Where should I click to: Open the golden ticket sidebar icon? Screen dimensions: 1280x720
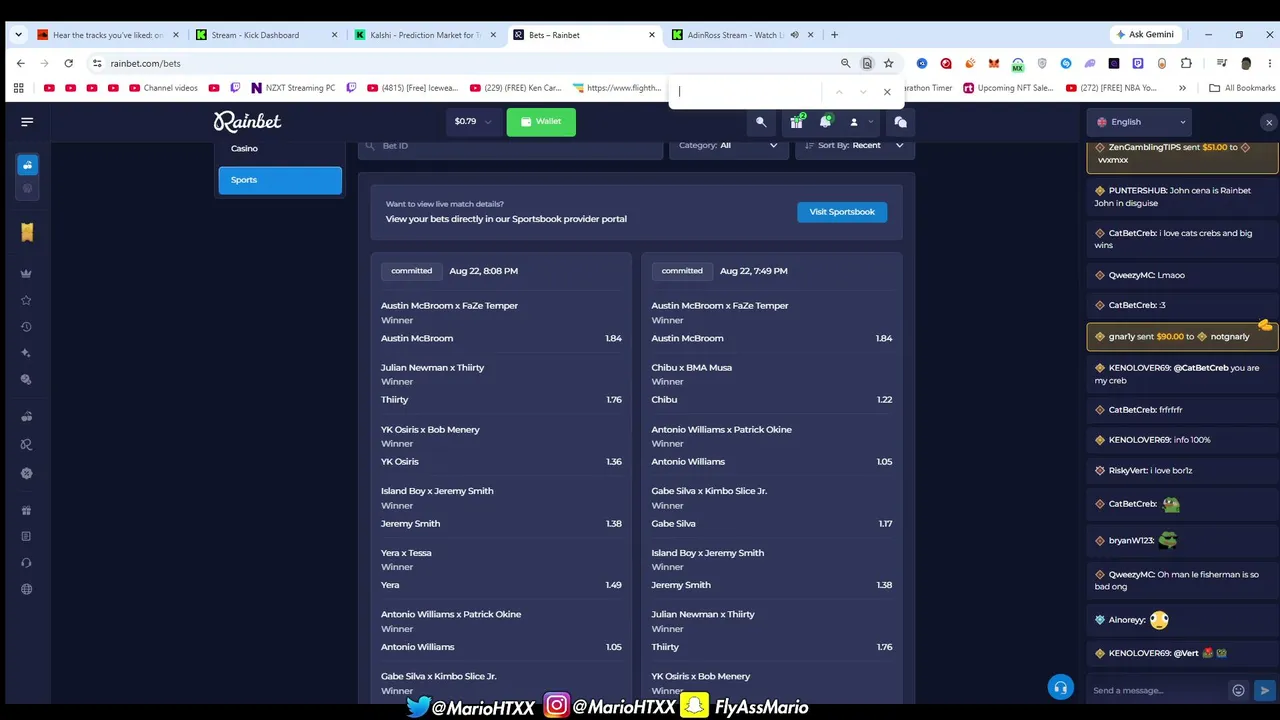[x=27, y=232]
